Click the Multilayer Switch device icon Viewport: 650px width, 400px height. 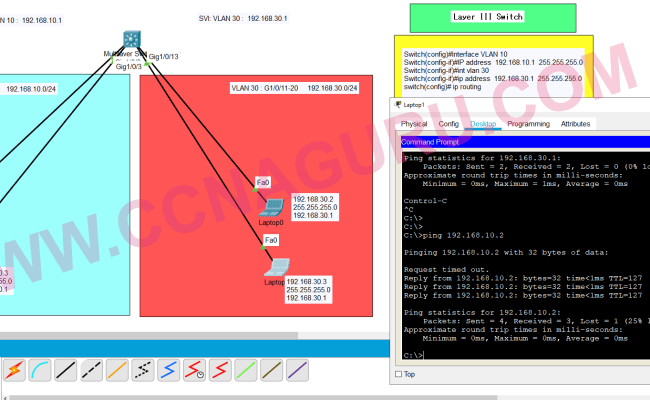click(132, 39)
